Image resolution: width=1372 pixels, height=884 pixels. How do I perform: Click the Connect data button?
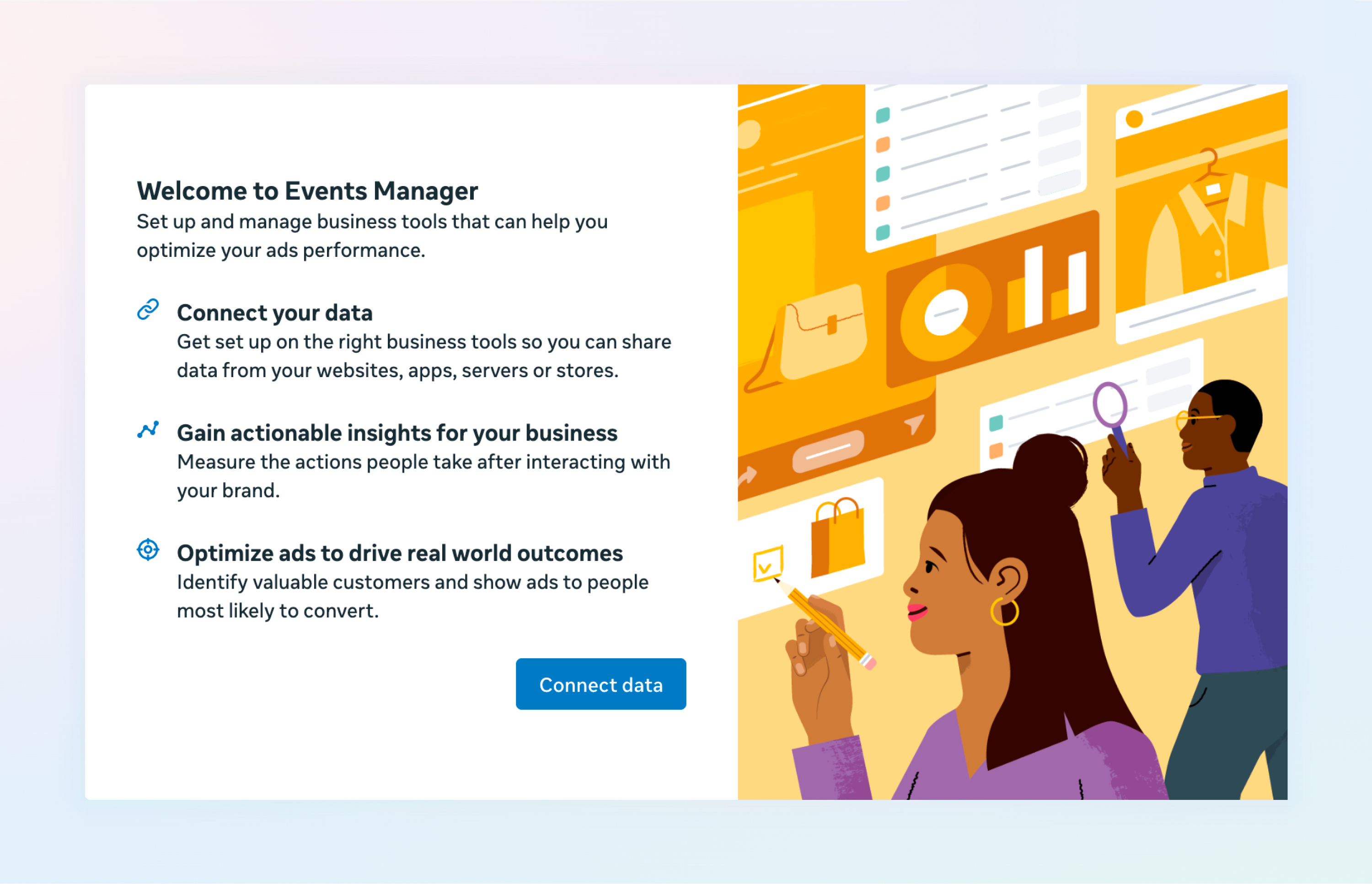tap(601, 684)
